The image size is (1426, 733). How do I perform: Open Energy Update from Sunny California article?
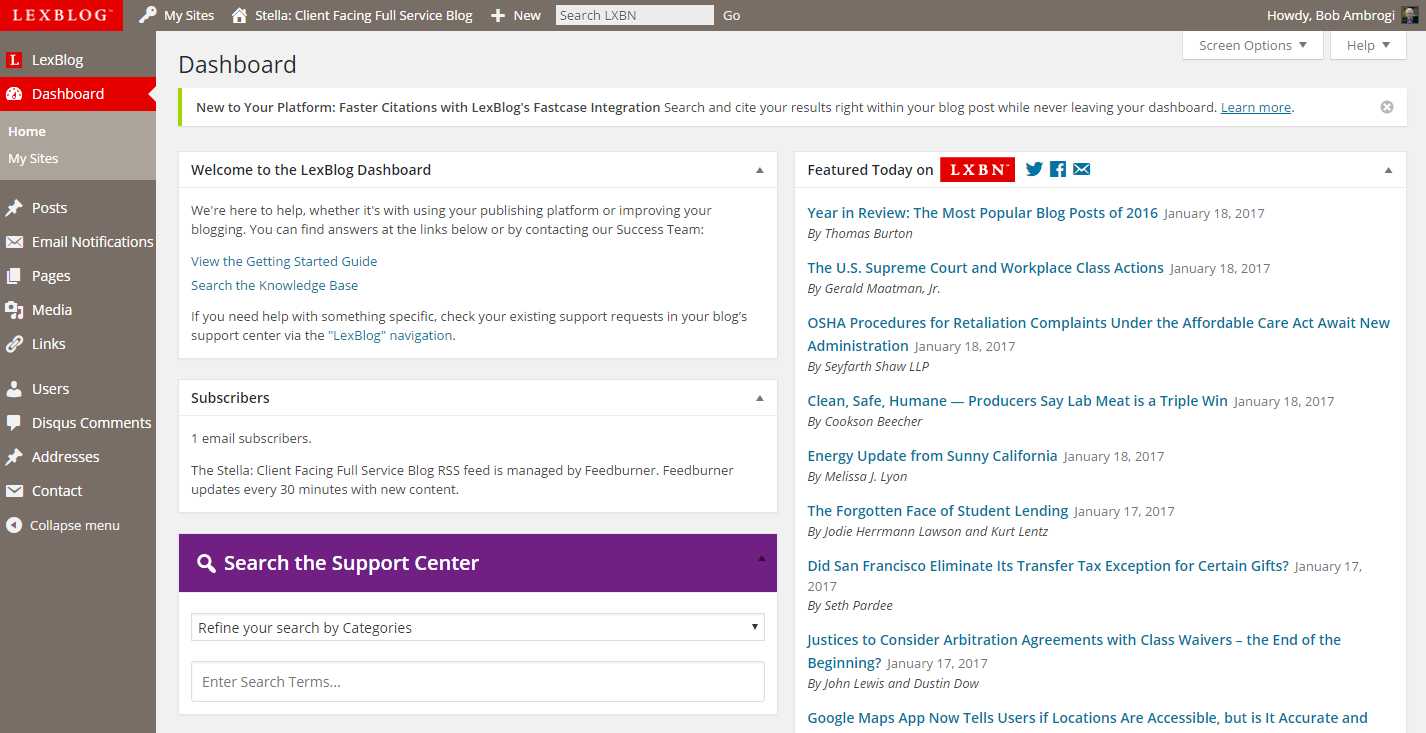[x=932, y=456]
